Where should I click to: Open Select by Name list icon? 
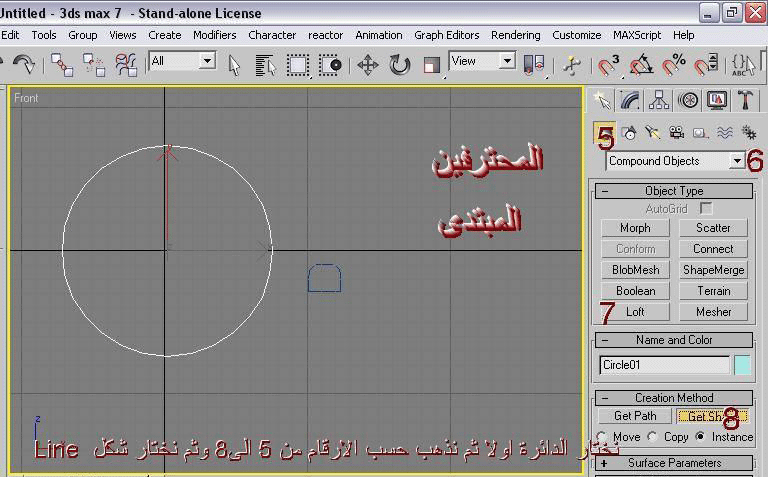pos(265,65)
